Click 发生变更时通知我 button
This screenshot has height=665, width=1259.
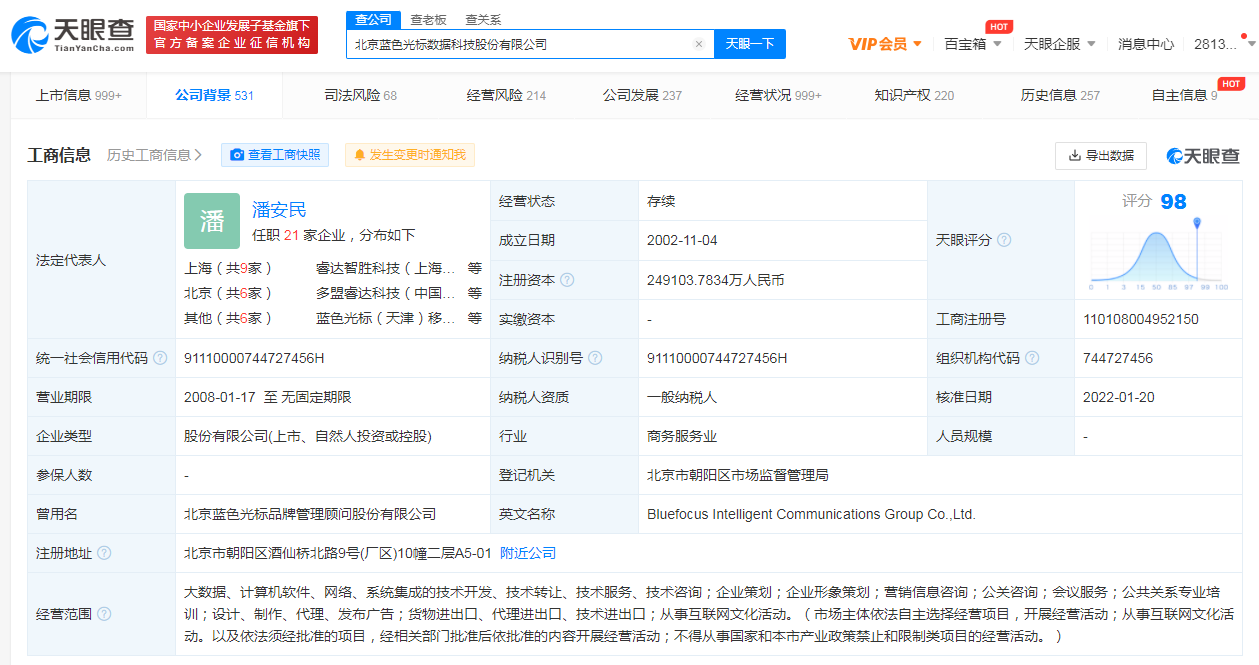point(410,155)
